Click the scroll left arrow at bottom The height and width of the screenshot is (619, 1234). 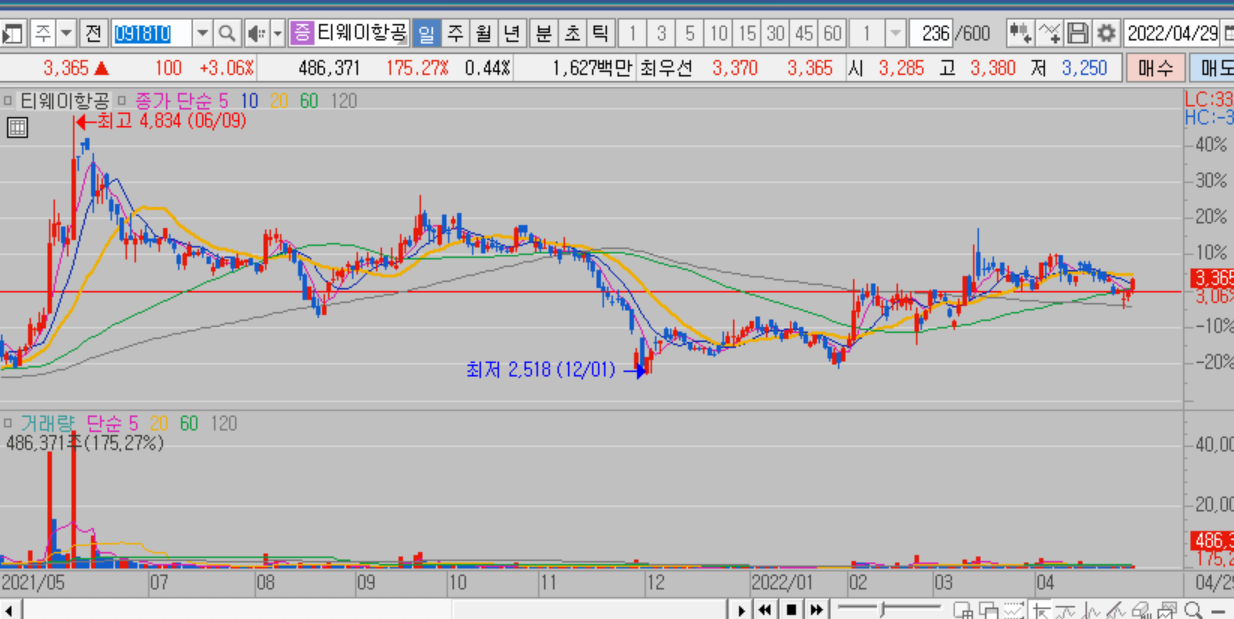[x=9, y=610]
